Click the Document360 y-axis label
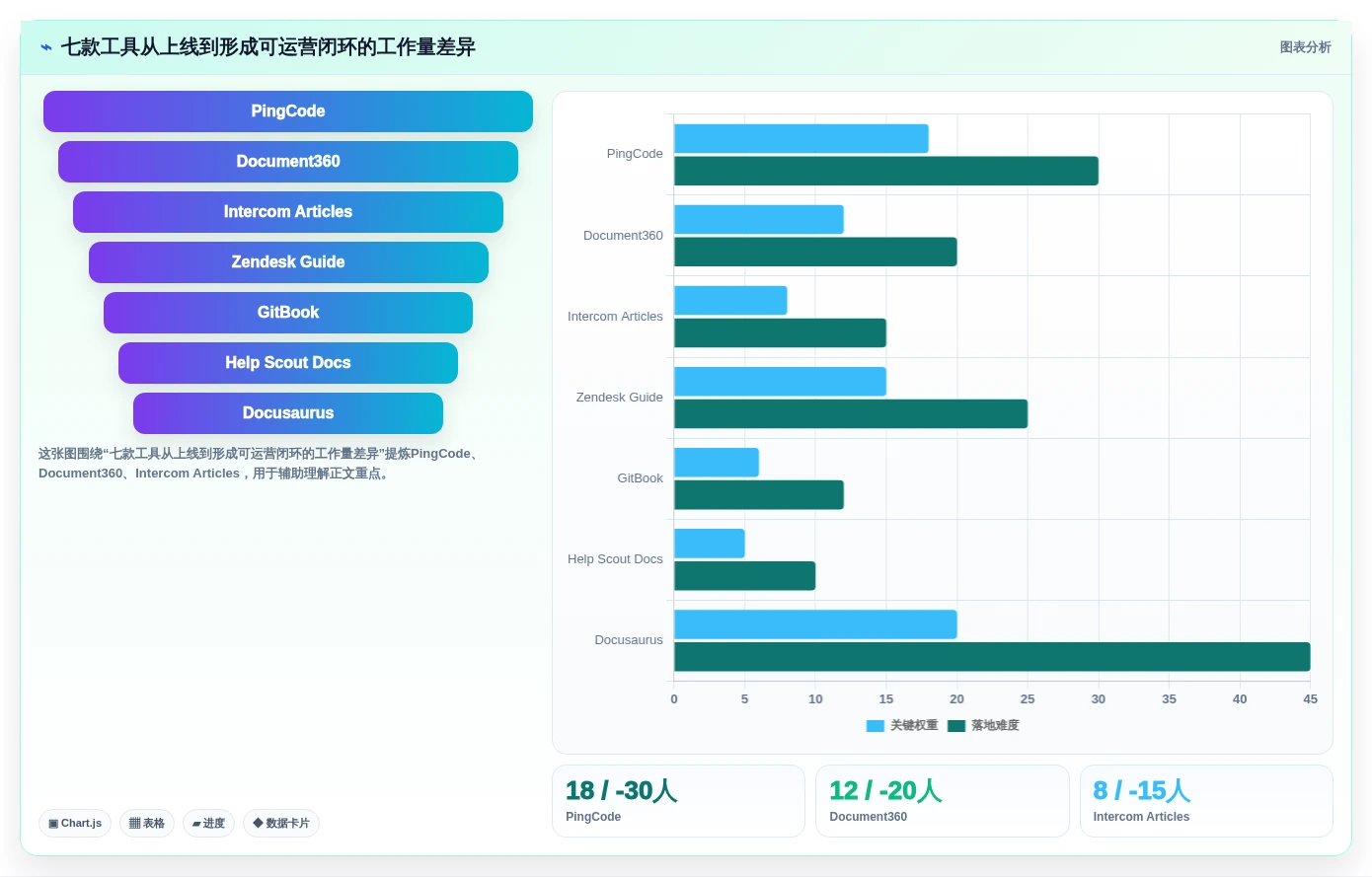The width and height of the screenshot is (1372, 877). (x=623, y=236)
